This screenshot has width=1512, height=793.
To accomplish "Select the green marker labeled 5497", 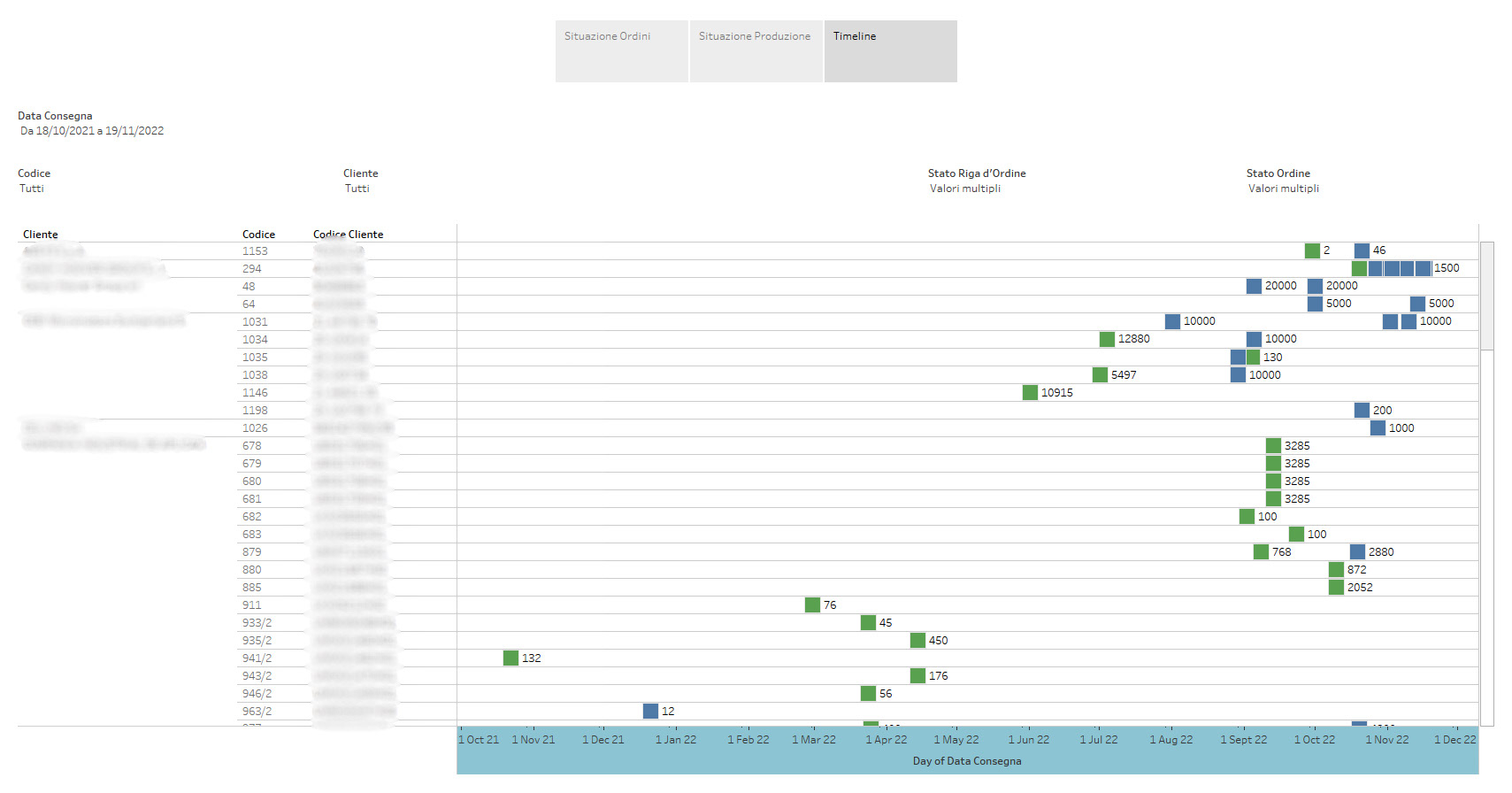I will [x=1100, y=374].
